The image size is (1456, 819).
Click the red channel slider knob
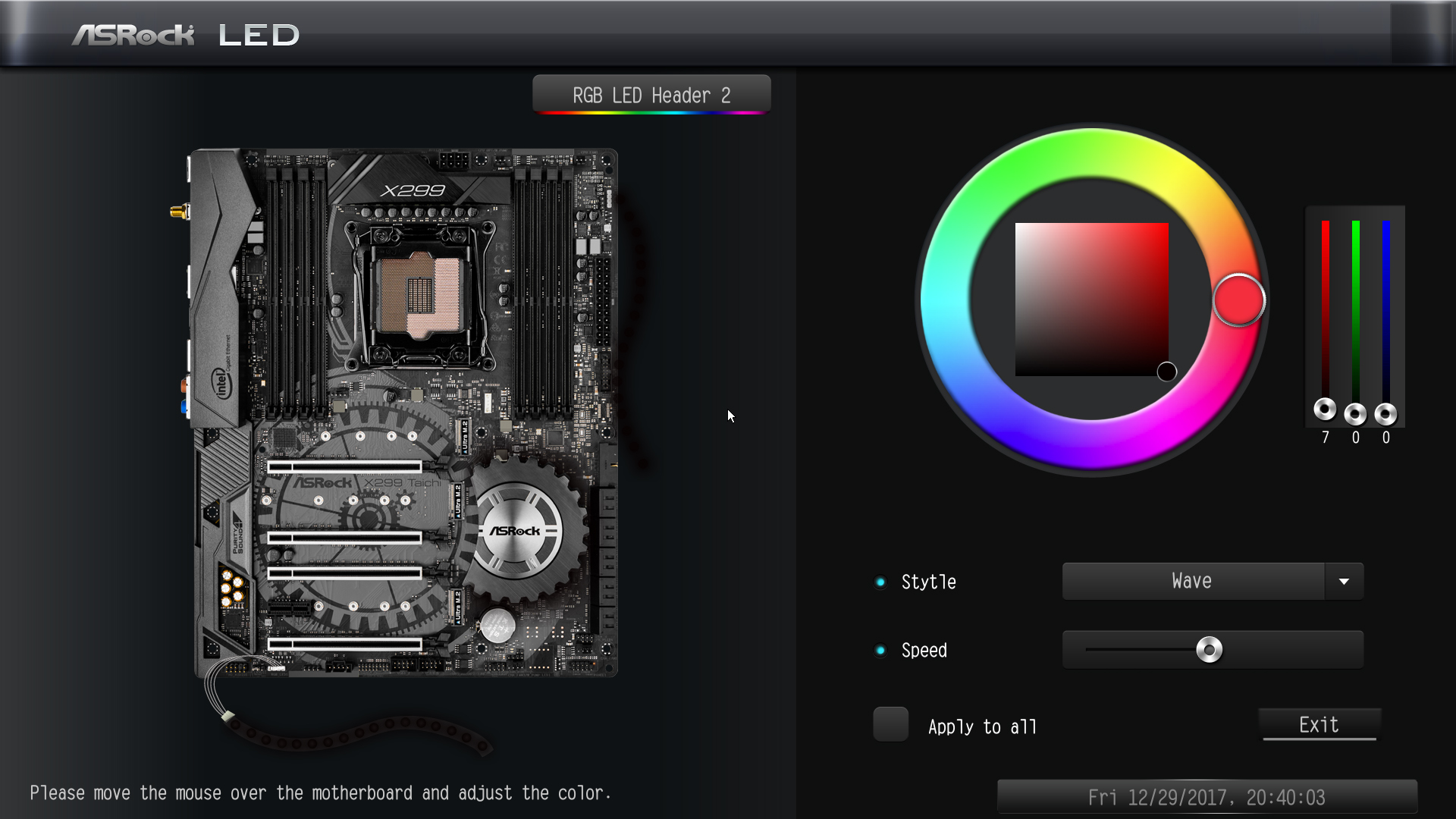point(1325,409)
